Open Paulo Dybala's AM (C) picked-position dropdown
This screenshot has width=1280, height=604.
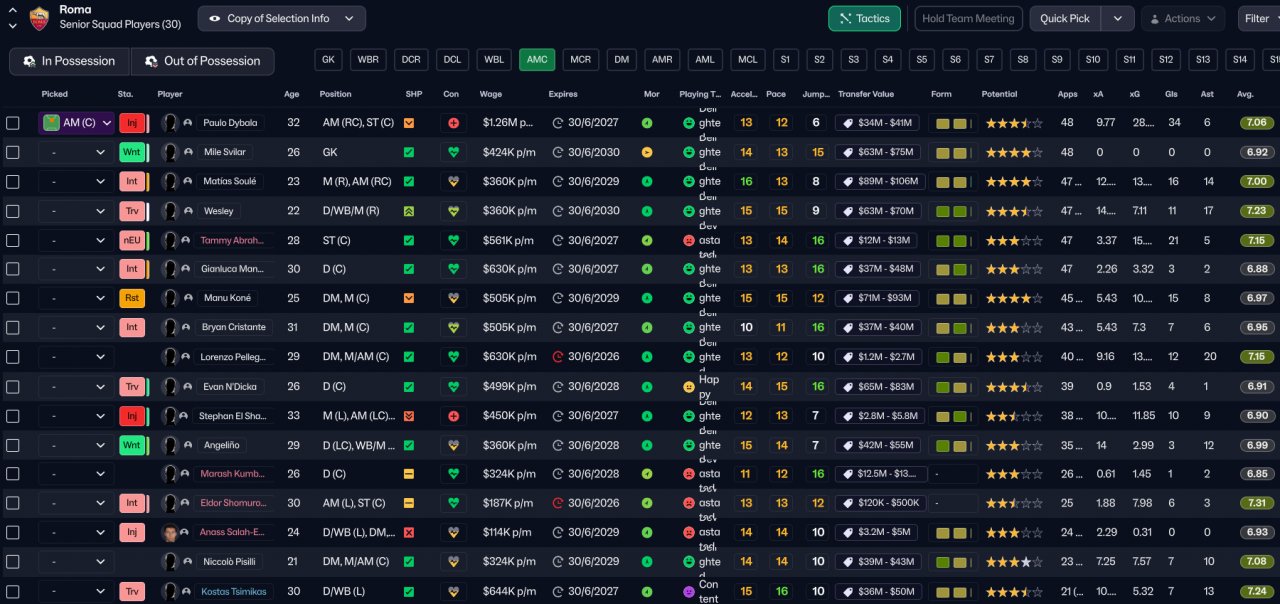77,123
